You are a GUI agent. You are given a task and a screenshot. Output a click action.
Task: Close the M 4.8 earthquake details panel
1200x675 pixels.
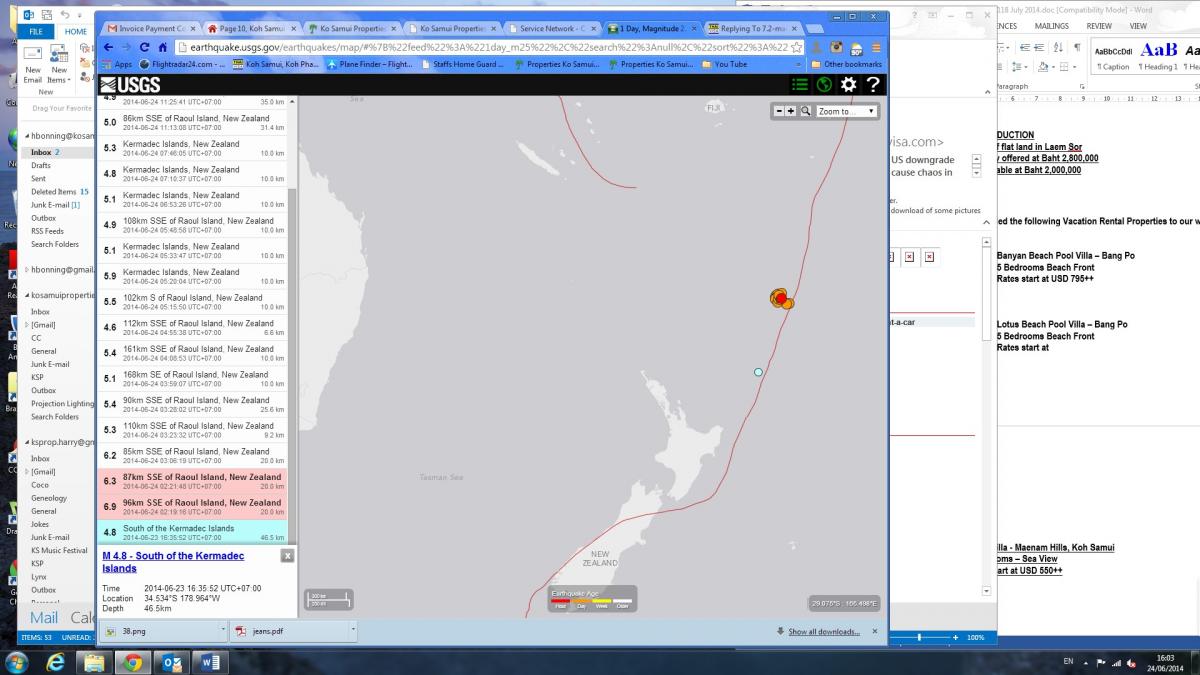pyautogui.click(x=287, y=555)
